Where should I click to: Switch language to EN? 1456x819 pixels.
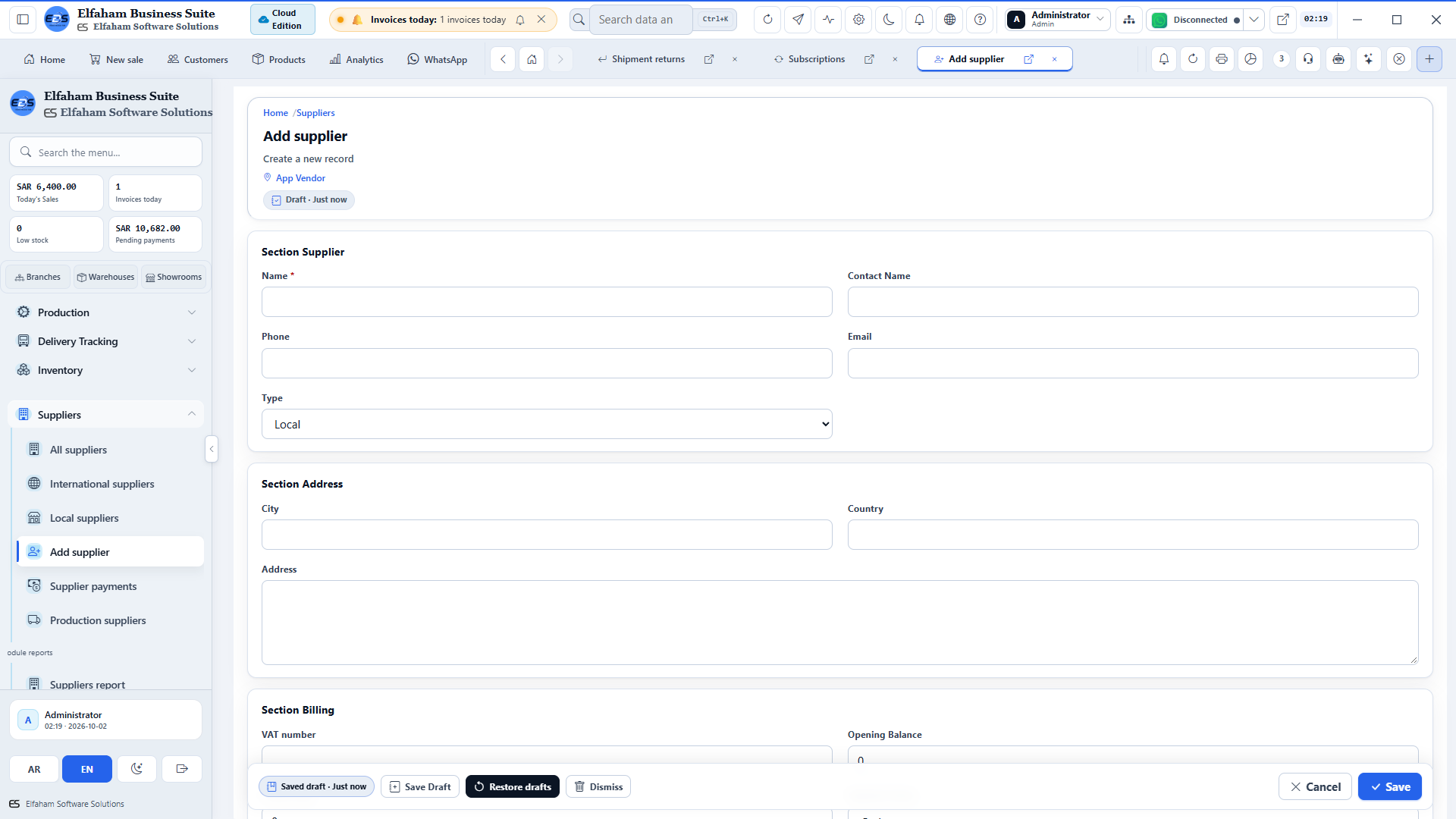87,769
